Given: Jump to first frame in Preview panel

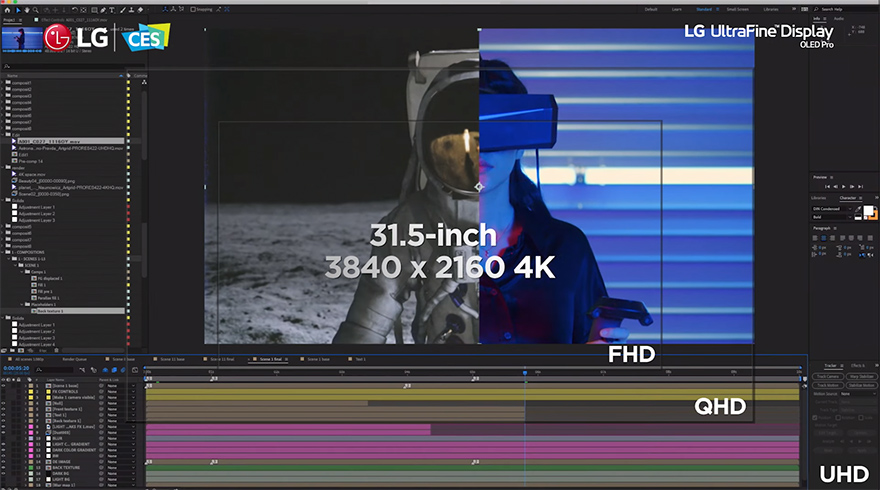Looking at the screenshot, I should pos(828,187).
